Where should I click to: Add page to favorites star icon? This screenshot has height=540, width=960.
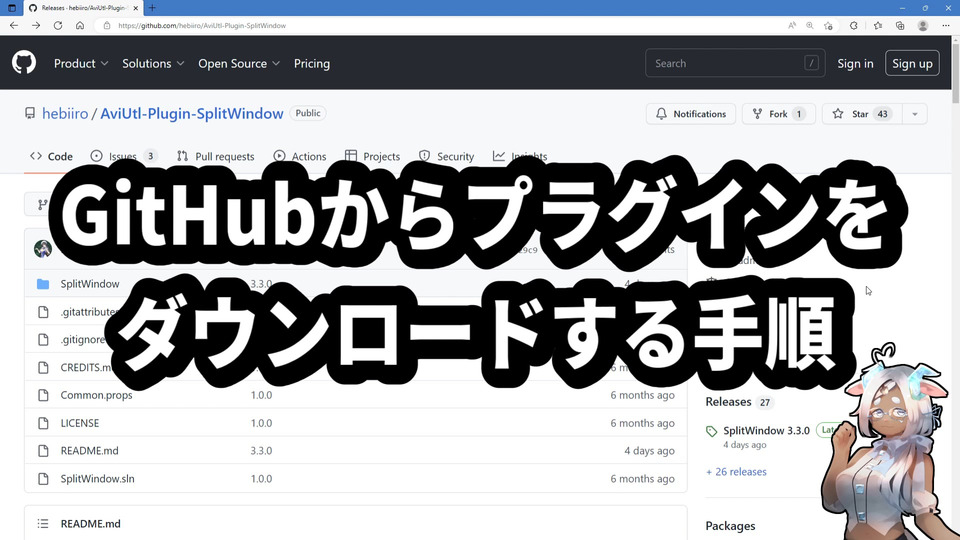click(x=828, y=26)
